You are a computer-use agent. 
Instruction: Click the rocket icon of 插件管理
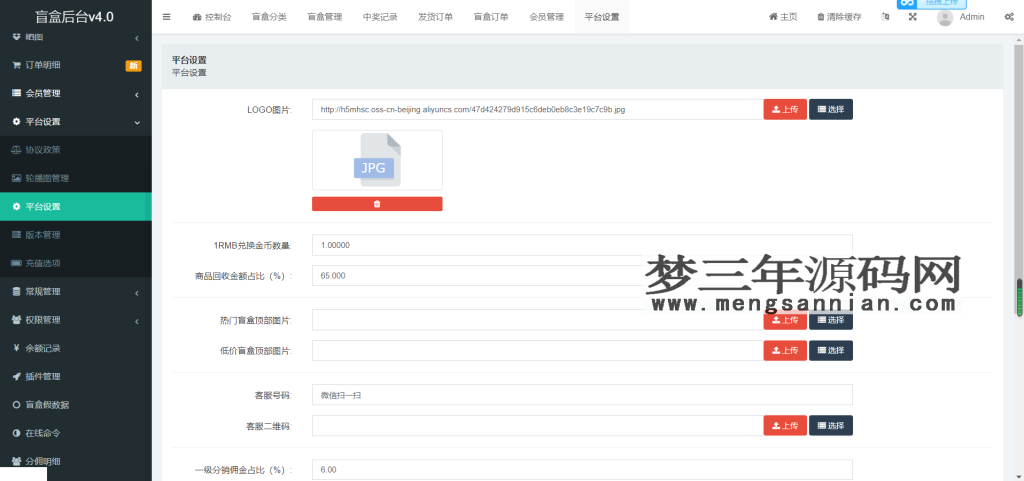point(16,377)
